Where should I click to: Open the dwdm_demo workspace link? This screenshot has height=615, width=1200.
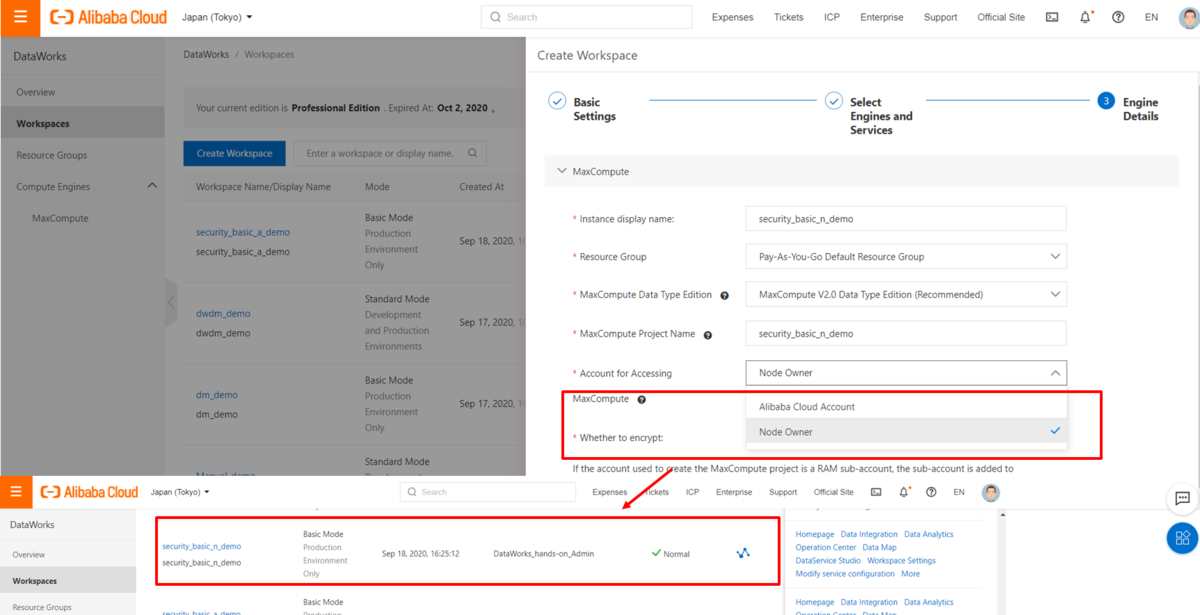(223, 314)
